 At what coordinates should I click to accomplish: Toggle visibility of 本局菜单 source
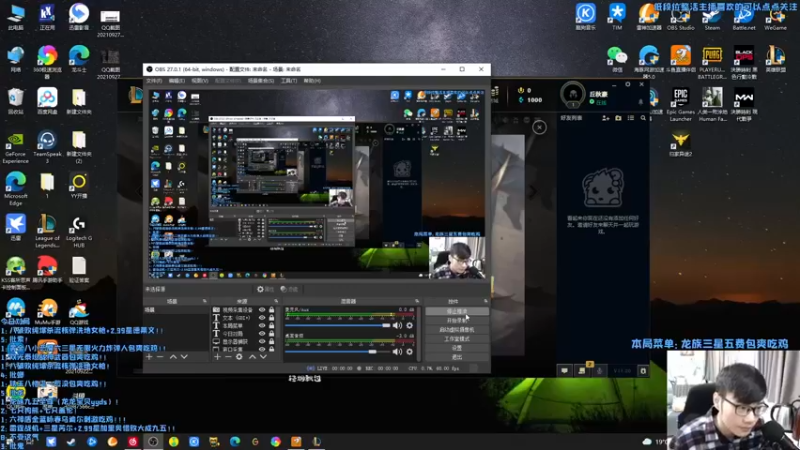tap(262, 326)
